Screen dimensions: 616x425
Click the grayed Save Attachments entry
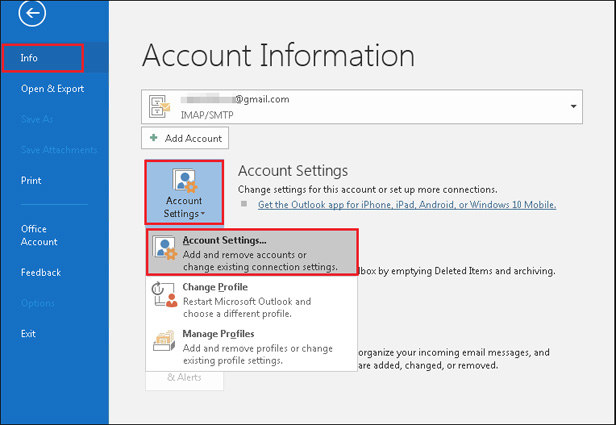(x=59, y=150)
